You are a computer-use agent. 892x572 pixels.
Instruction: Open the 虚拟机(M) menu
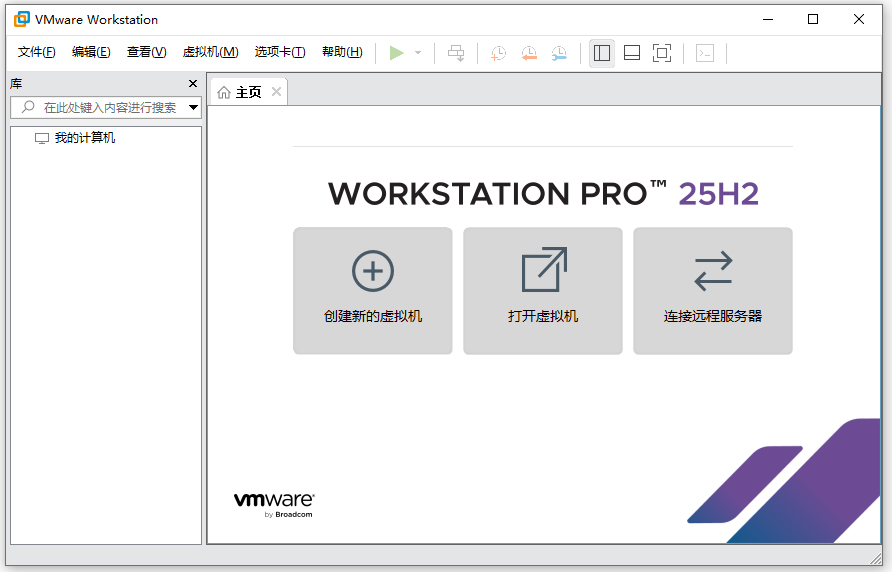210,52
